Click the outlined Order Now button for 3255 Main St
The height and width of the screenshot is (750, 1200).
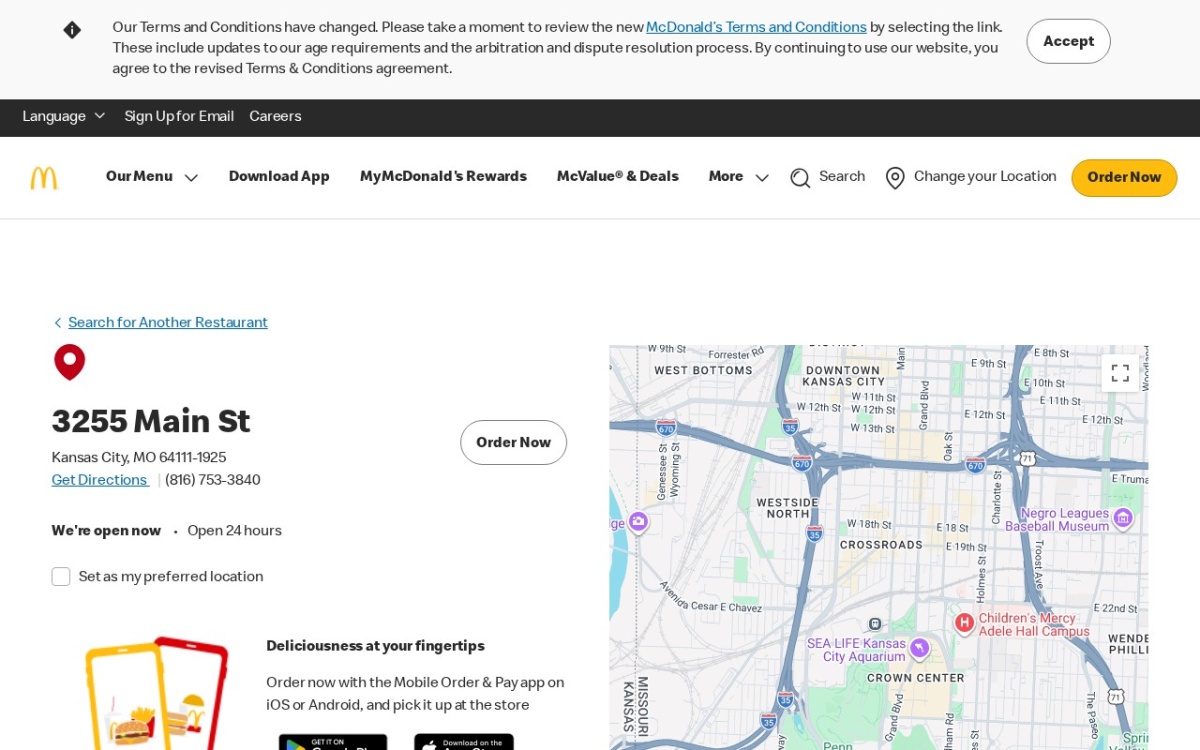(x=513, y=442)
